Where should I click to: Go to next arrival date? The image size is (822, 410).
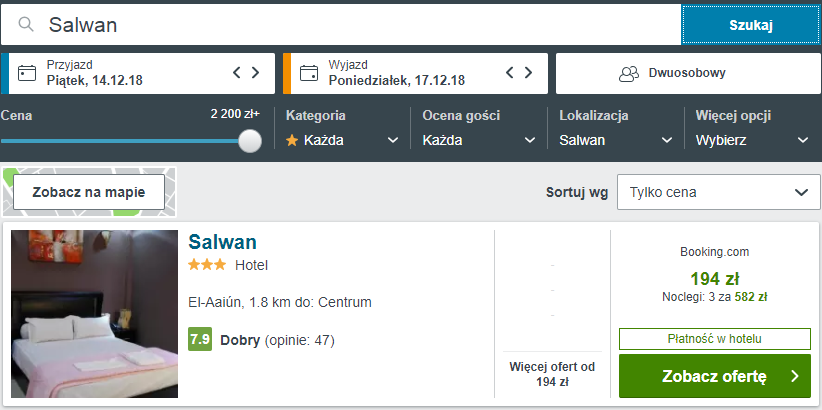coord(256,72)
